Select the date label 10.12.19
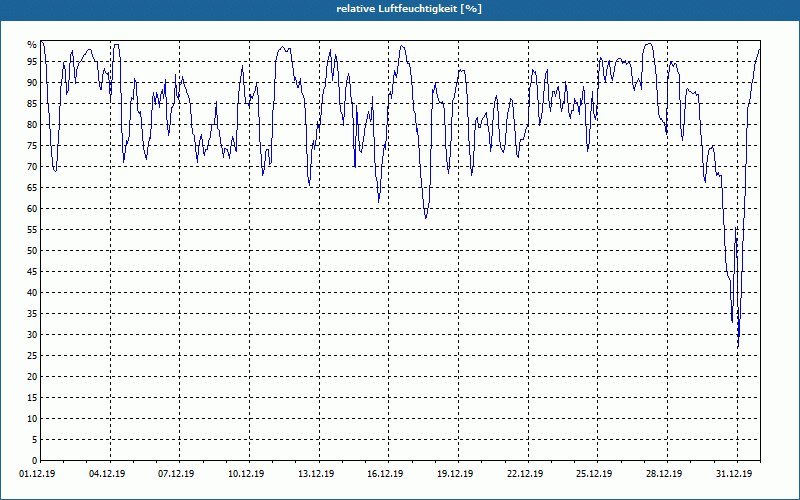This screenshot has width=800, height=500. click(246, 474)
